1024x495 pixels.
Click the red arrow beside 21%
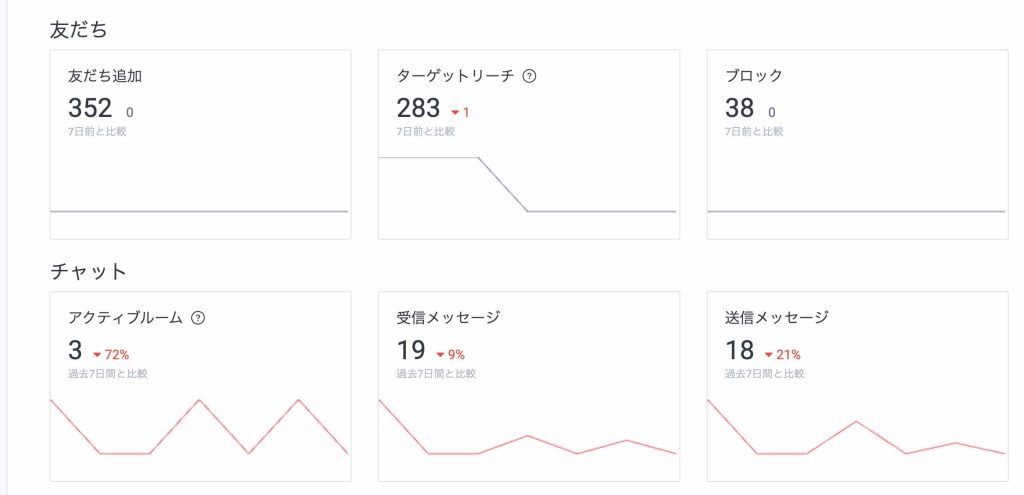click(x=768, y=354)
